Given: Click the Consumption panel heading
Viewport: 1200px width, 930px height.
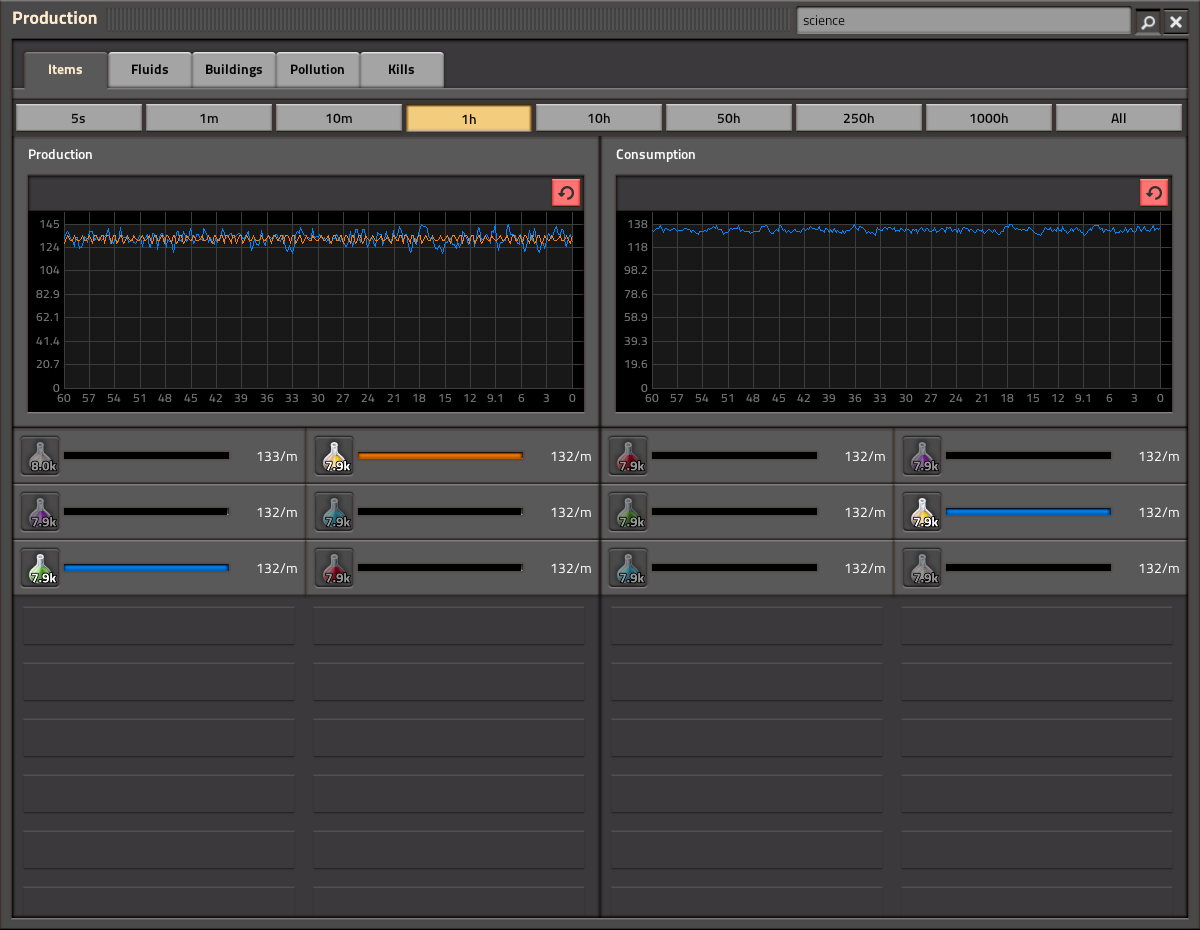Looking at the screenshot, I should [x=656, y=155].
